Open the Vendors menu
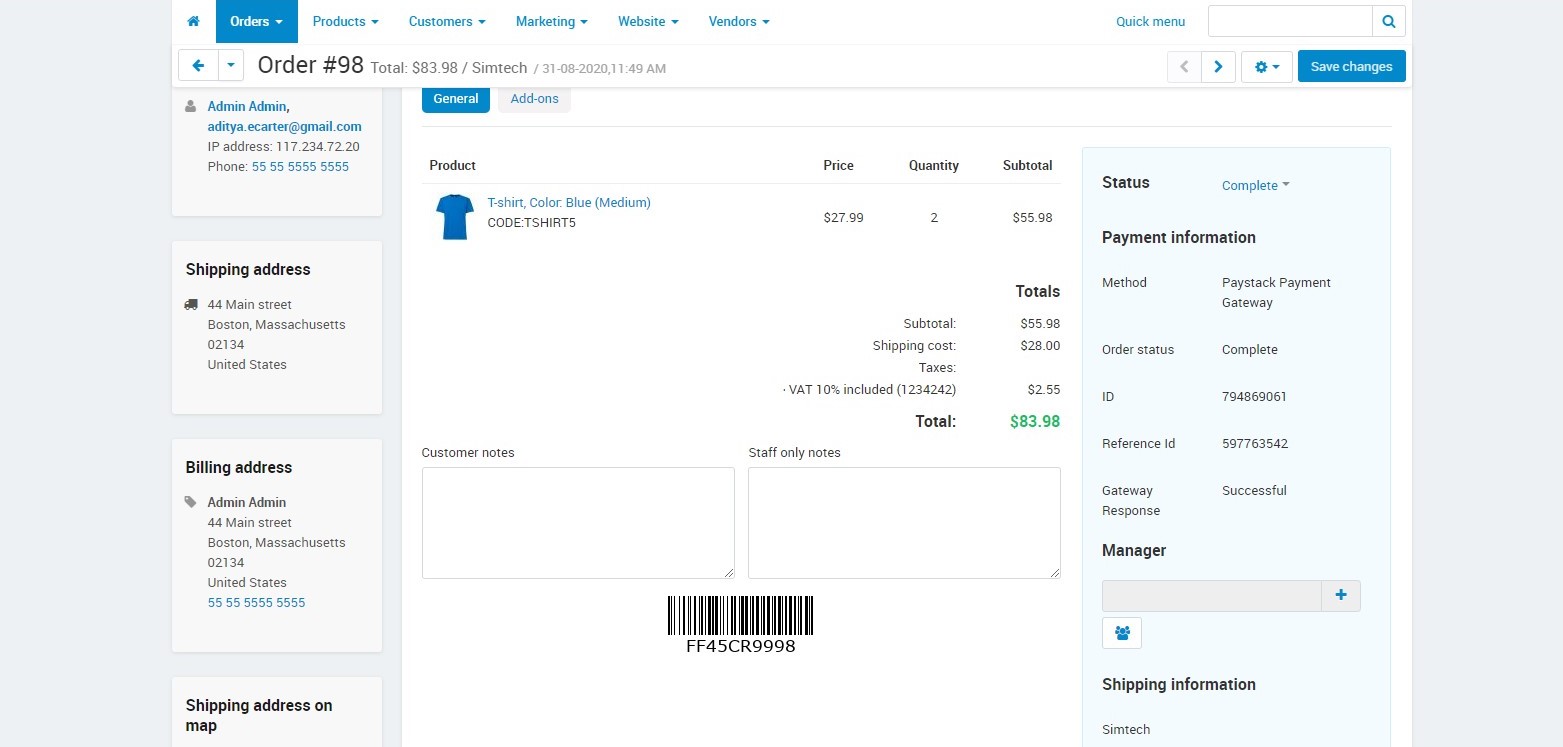Viewport: 1563px width, 747px height. [x=739, y=21]
